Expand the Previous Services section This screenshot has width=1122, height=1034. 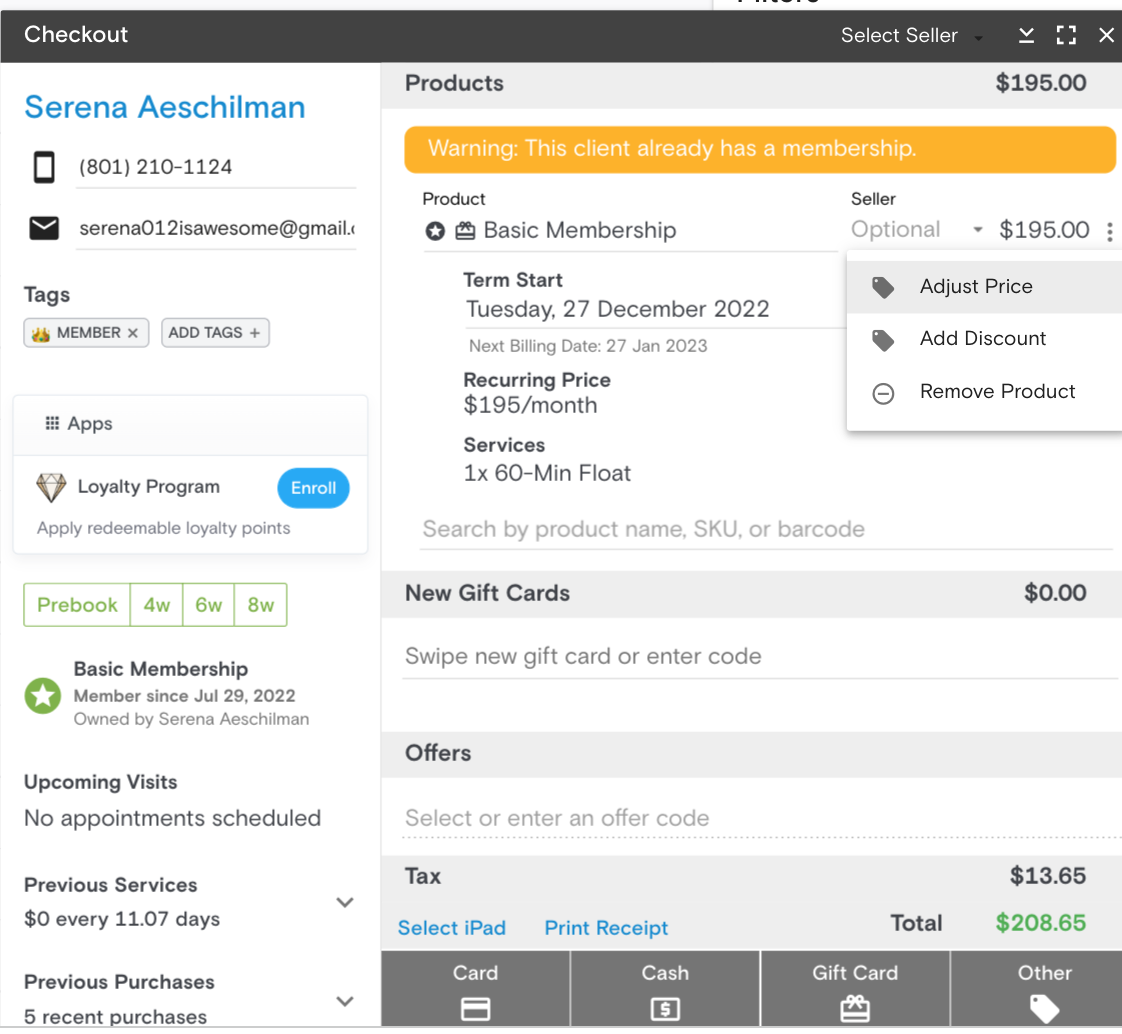[345, 902]
